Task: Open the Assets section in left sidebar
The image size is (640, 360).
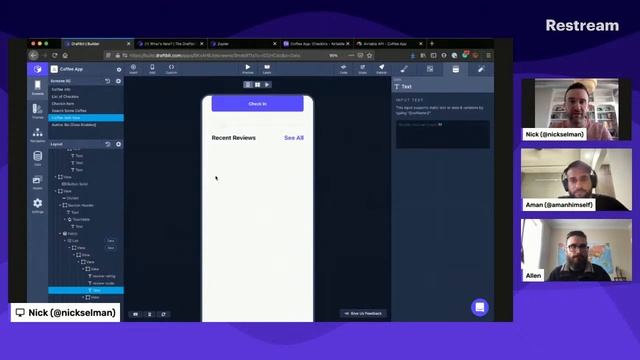Action: [x=38, y=182]
